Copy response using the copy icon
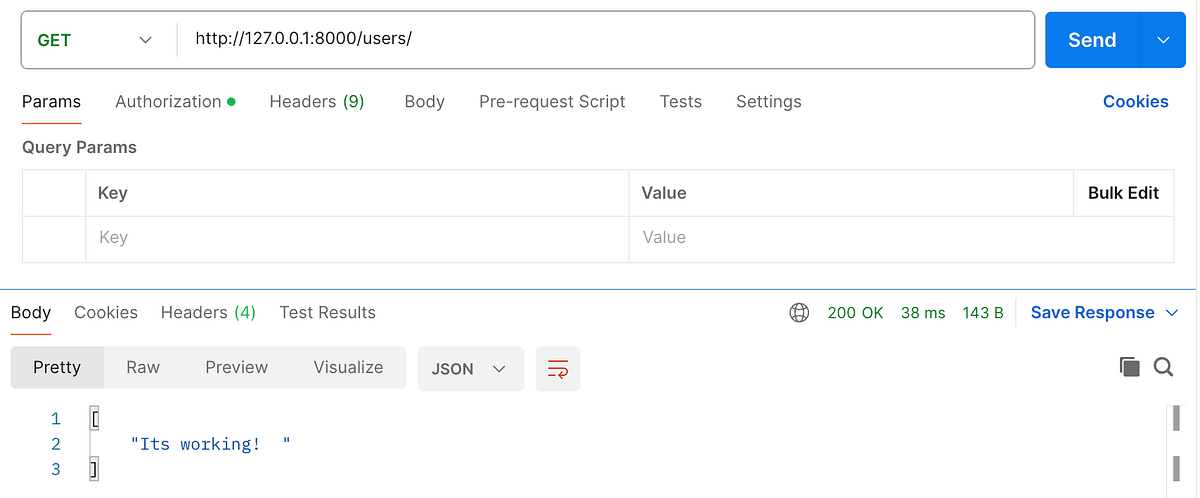Image resolution: width=1200 pixels, height=498 pixels. pos(1130,367)
